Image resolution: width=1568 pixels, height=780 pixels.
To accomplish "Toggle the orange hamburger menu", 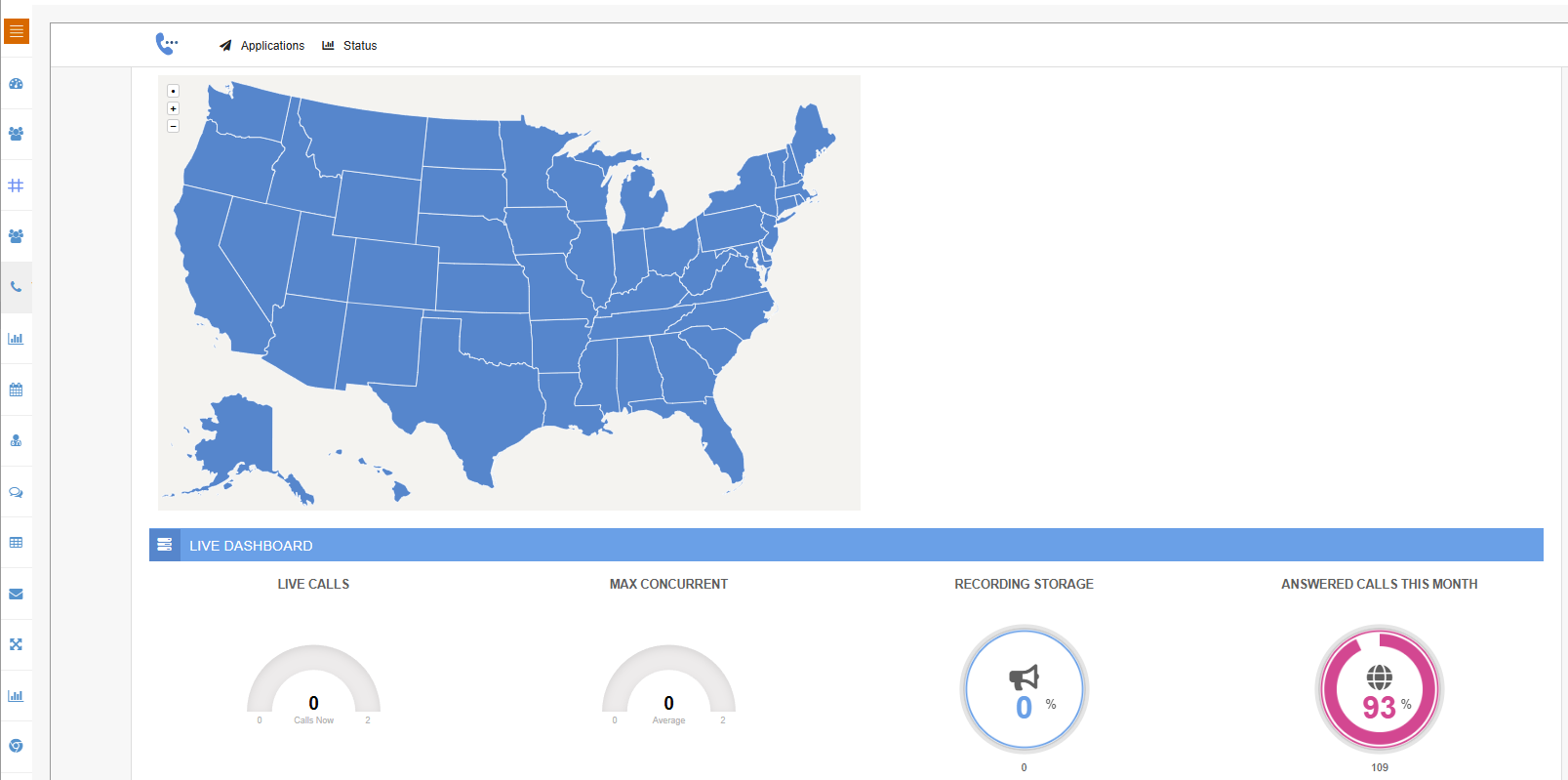I will (16, 30).
